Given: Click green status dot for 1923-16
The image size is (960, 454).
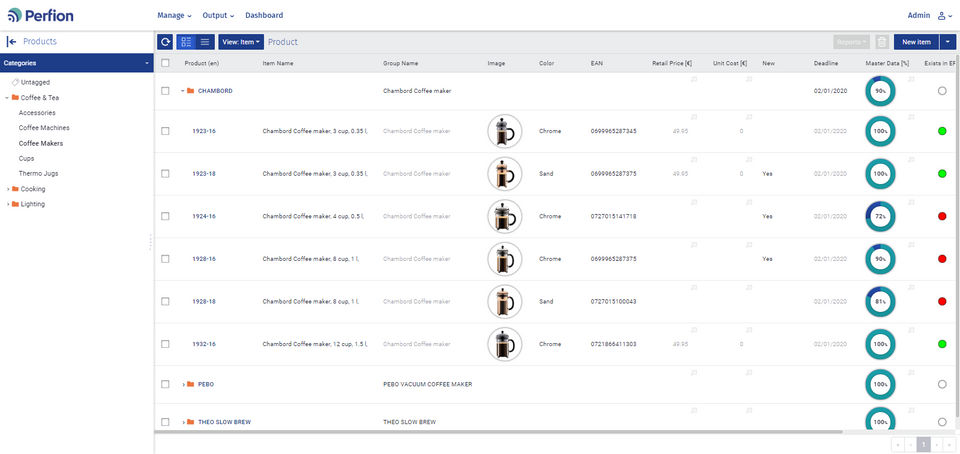Looking at the screenshot, I should pyautogui.click(x=942, y=131).
